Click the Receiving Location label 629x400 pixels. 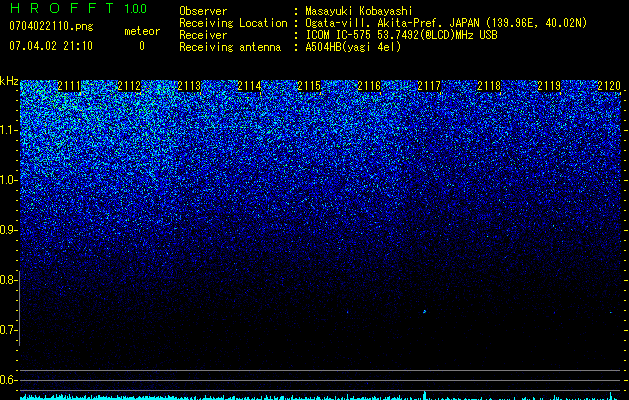pyautogui.click(x=233, y=23)
